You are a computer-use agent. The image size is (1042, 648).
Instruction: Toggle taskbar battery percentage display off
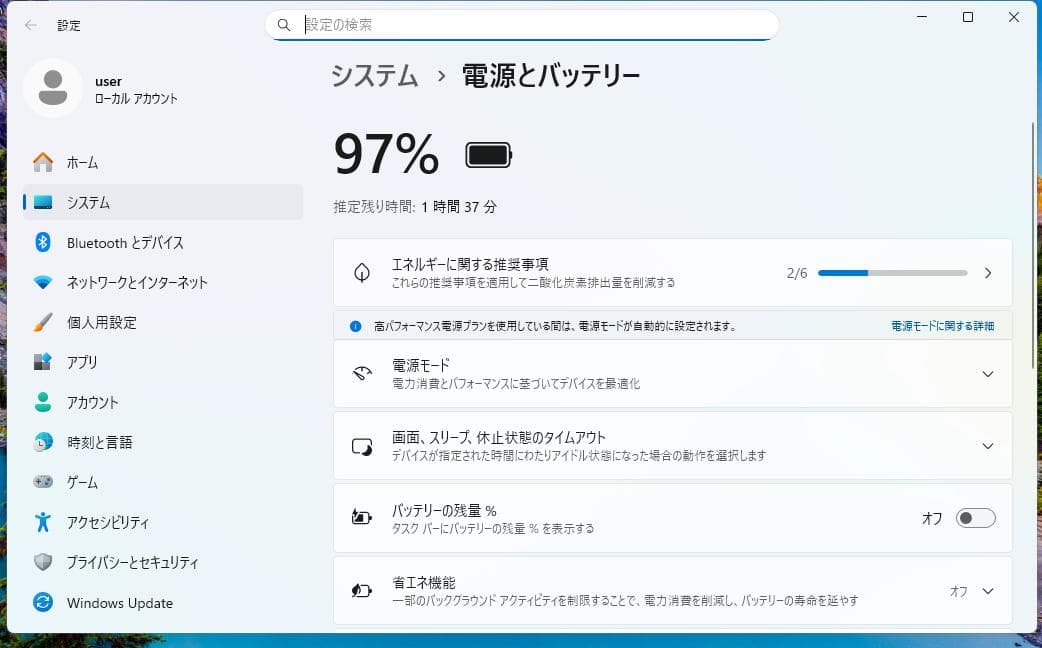975,518
